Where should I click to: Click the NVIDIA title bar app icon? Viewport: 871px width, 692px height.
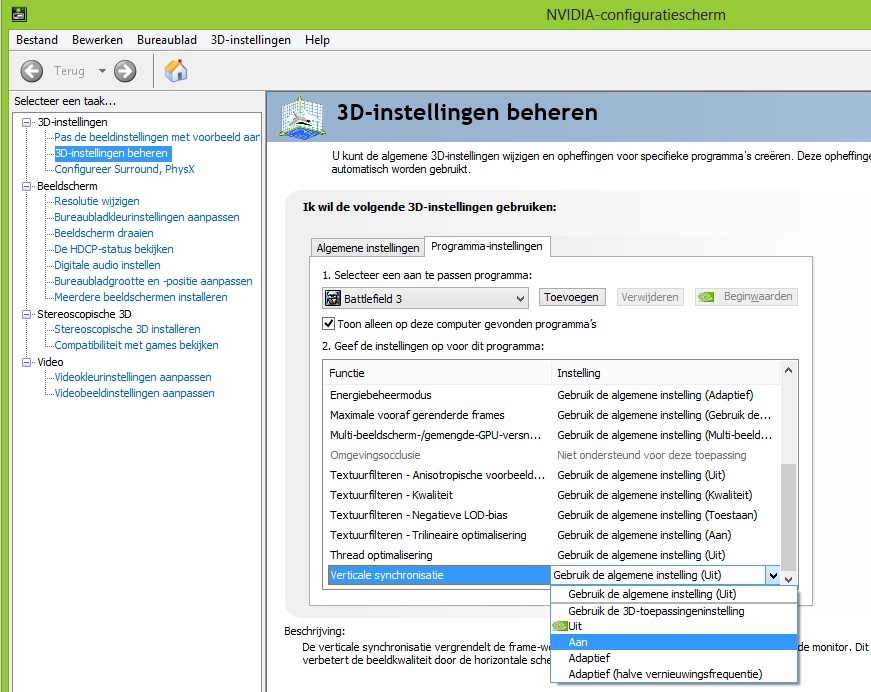point(19,14)
